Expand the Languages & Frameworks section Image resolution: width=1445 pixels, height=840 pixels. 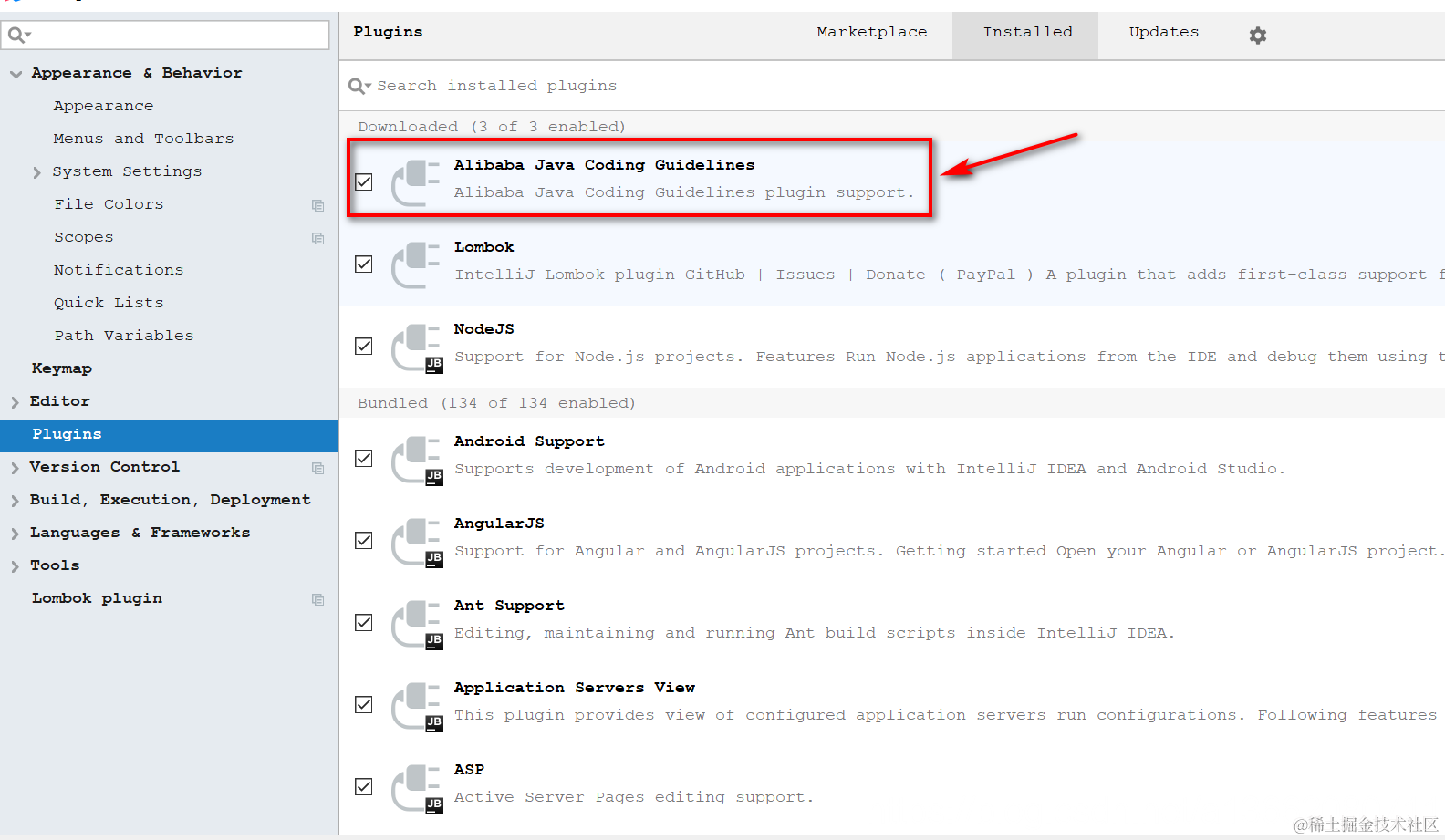15,534
